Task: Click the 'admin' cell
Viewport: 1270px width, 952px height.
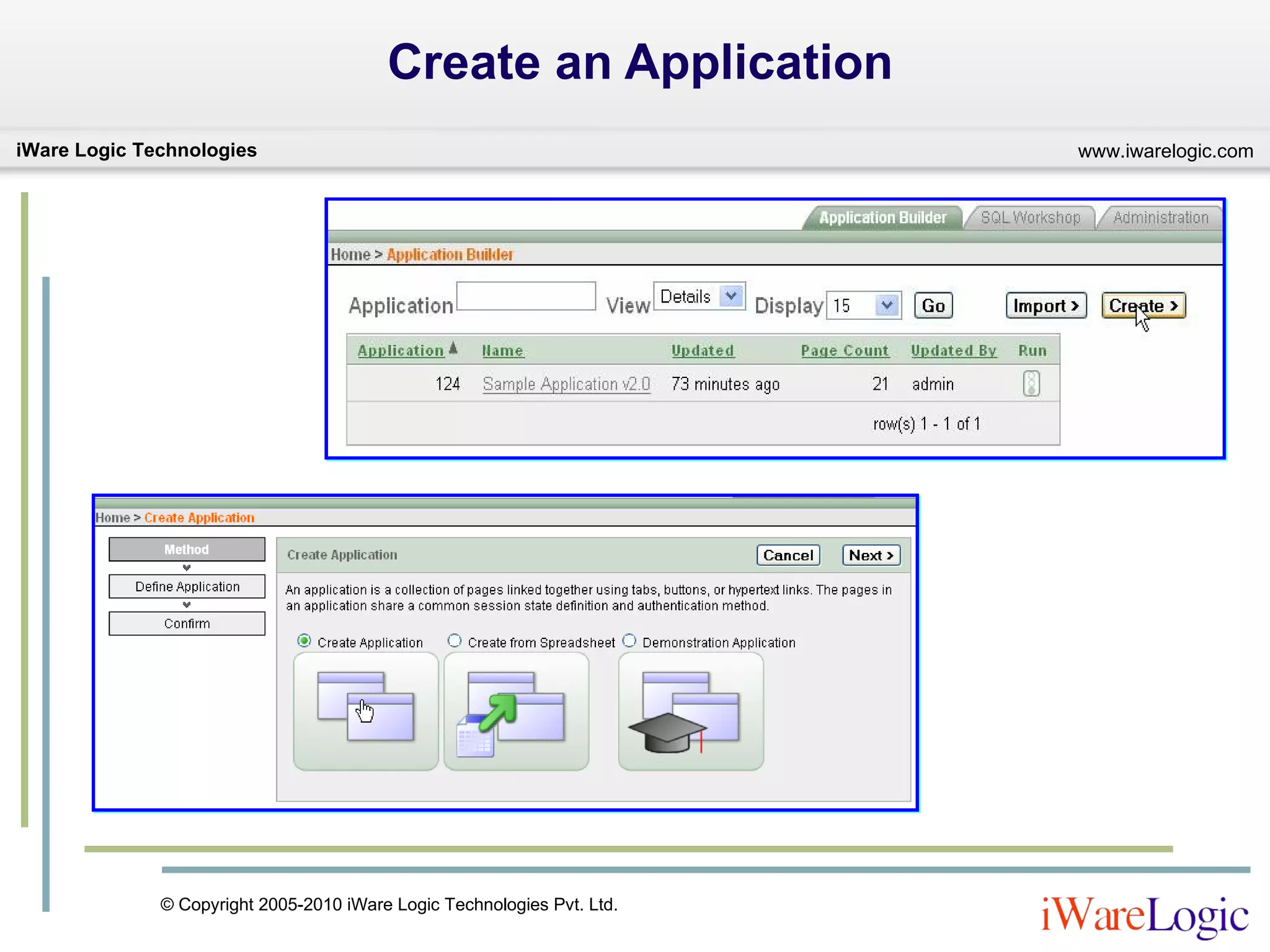Action: [933, 384]
